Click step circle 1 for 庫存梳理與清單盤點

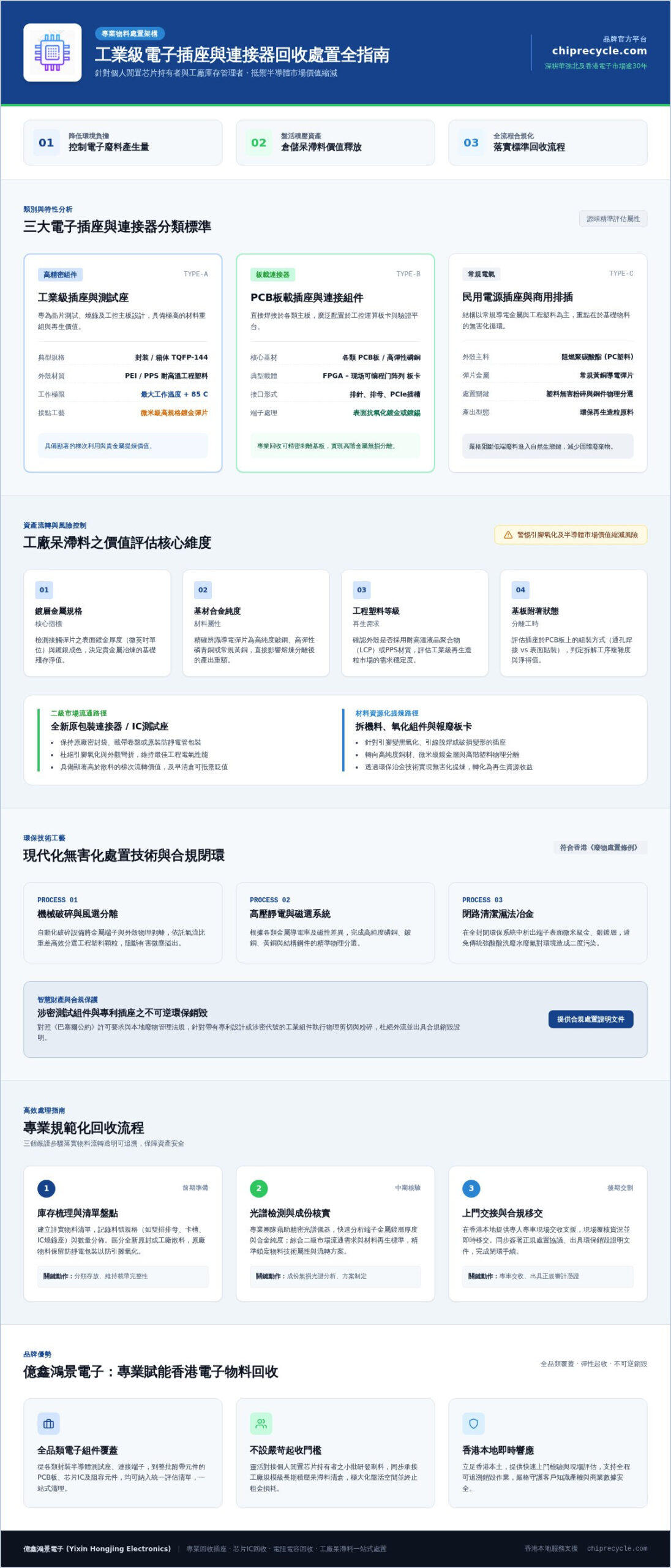[x=47, y=1188]
